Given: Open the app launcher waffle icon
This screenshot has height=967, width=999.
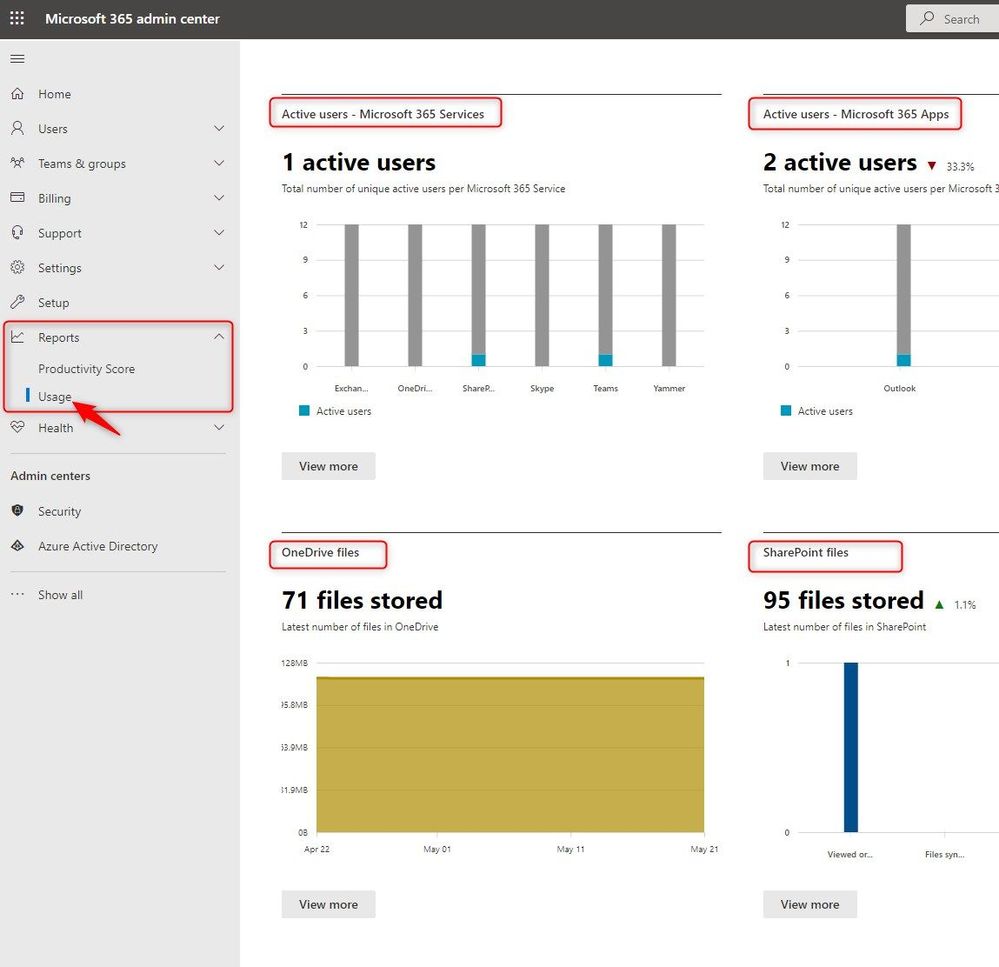Looking at the screenshot, I should [17, 18].
